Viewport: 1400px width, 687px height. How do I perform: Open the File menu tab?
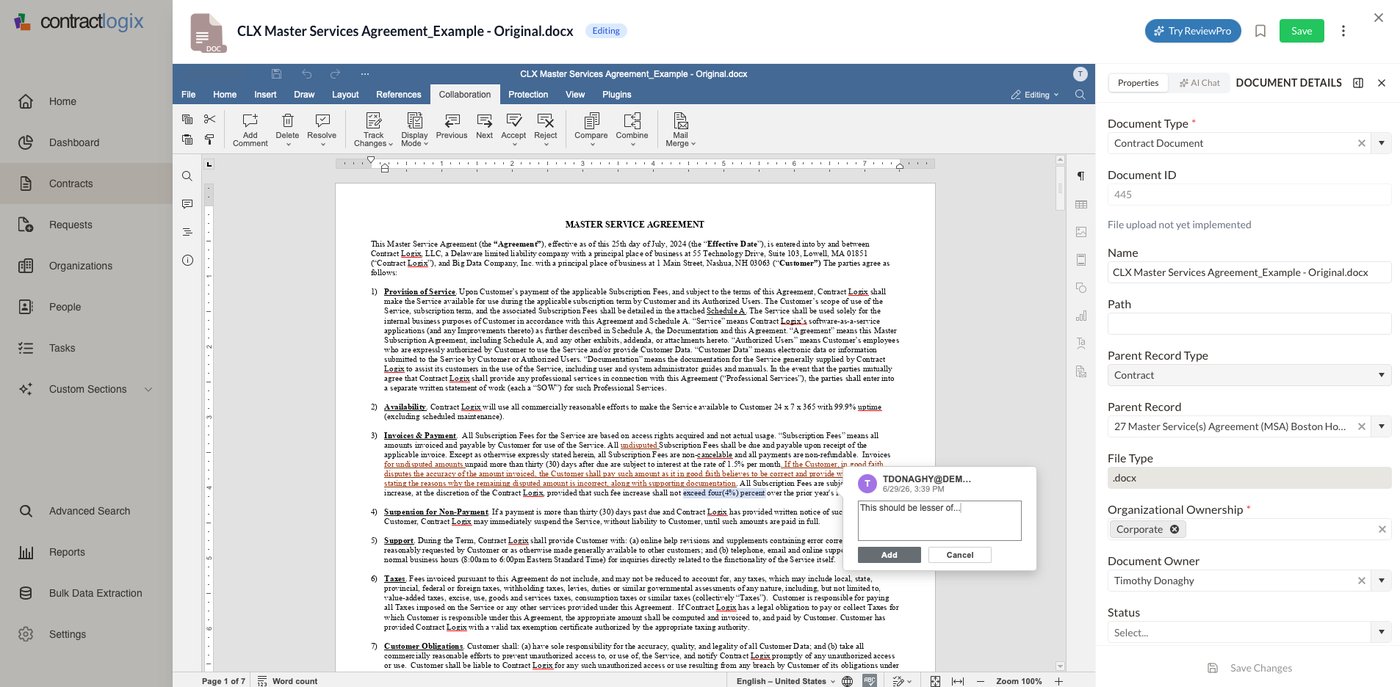[188, 95]
